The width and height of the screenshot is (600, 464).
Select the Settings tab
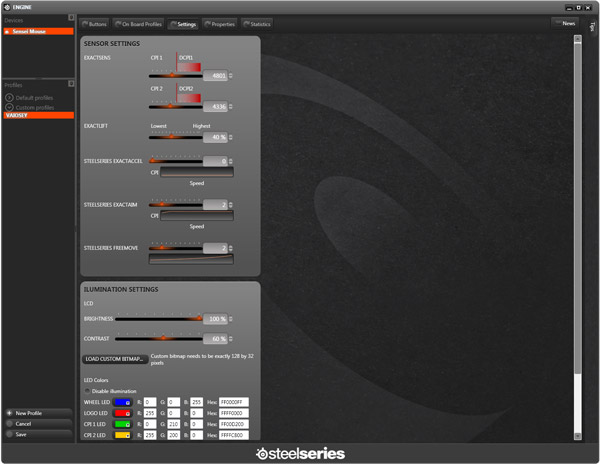tap(183, 24)
